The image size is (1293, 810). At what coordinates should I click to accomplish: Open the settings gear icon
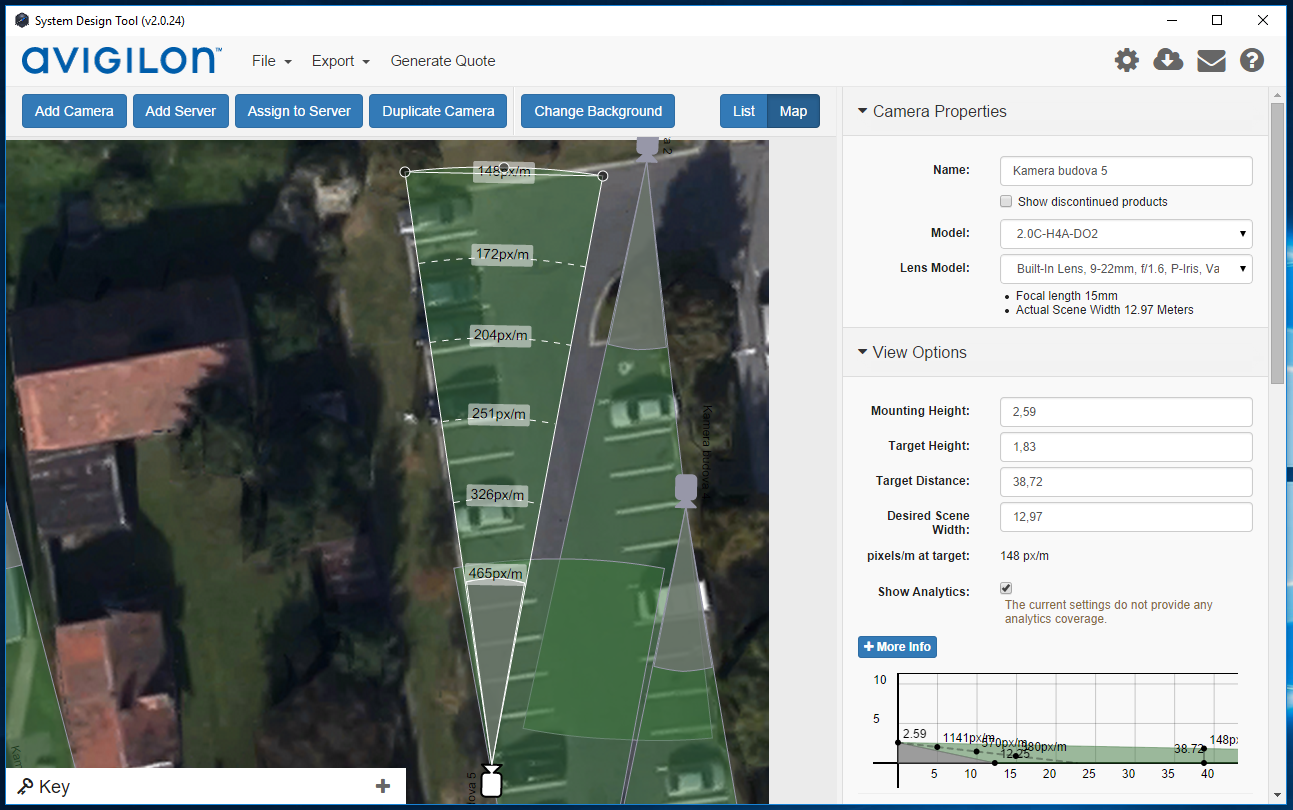tap(1127, 61)
